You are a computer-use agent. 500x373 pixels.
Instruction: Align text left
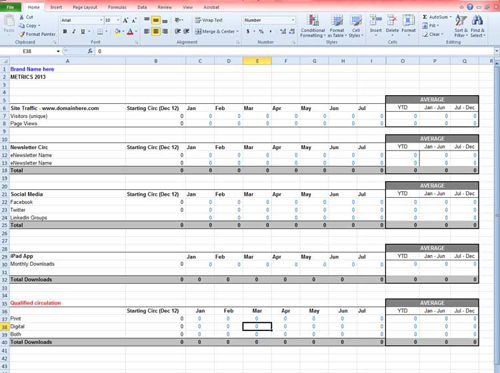coord(147,31)
